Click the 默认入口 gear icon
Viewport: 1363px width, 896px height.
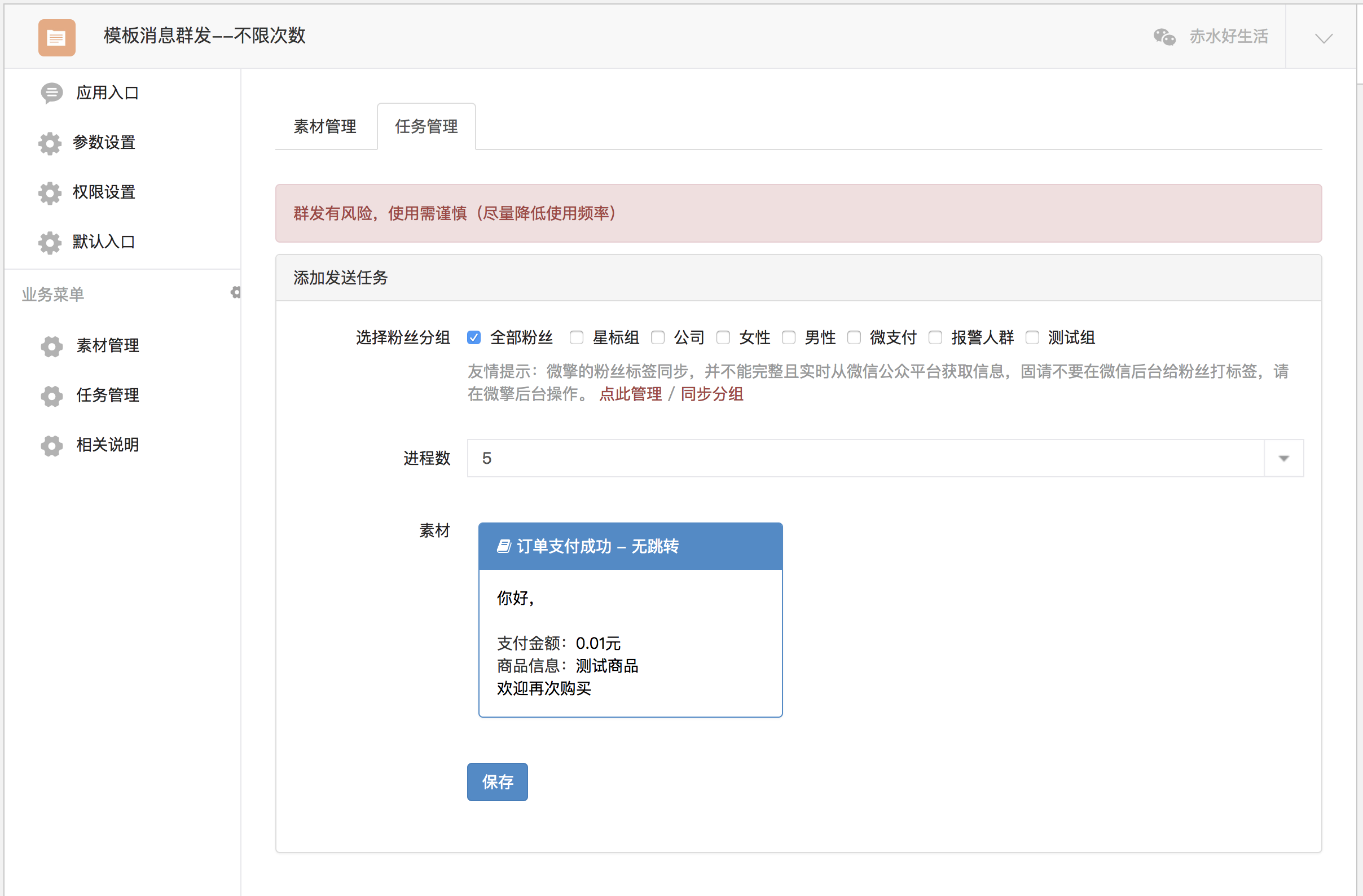tap(50, 243)
